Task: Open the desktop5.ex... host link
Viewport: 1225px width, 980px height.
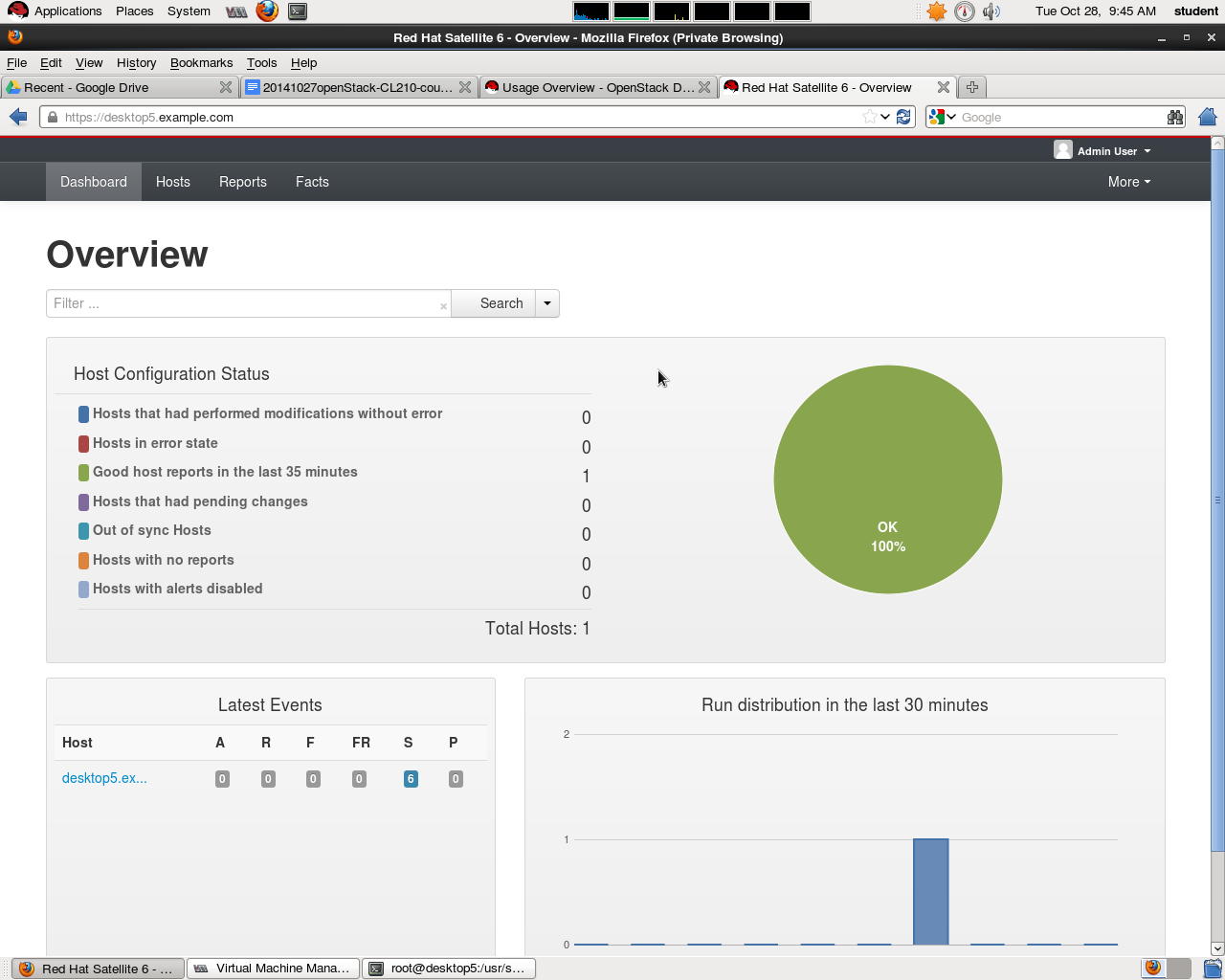Action: [104, 778]
